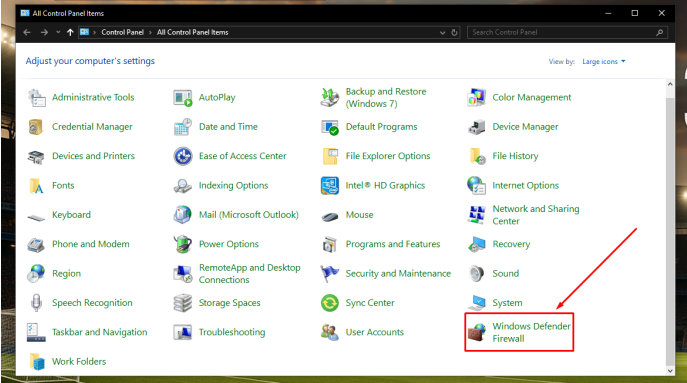Image resolution: width=687 pixels, height=383 pixels.
Task: Open File History icon
Action: pos(477,156)
